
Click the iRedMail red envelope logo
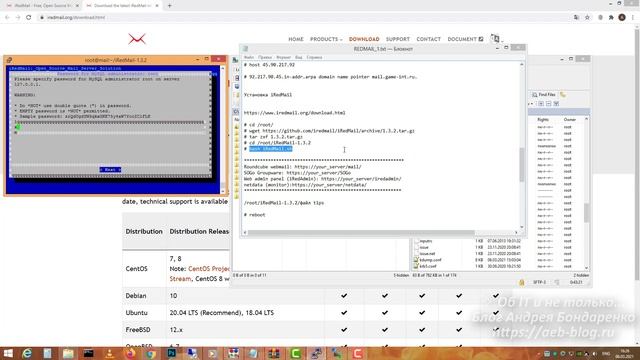pyautogui.click(x=137, y=39)
